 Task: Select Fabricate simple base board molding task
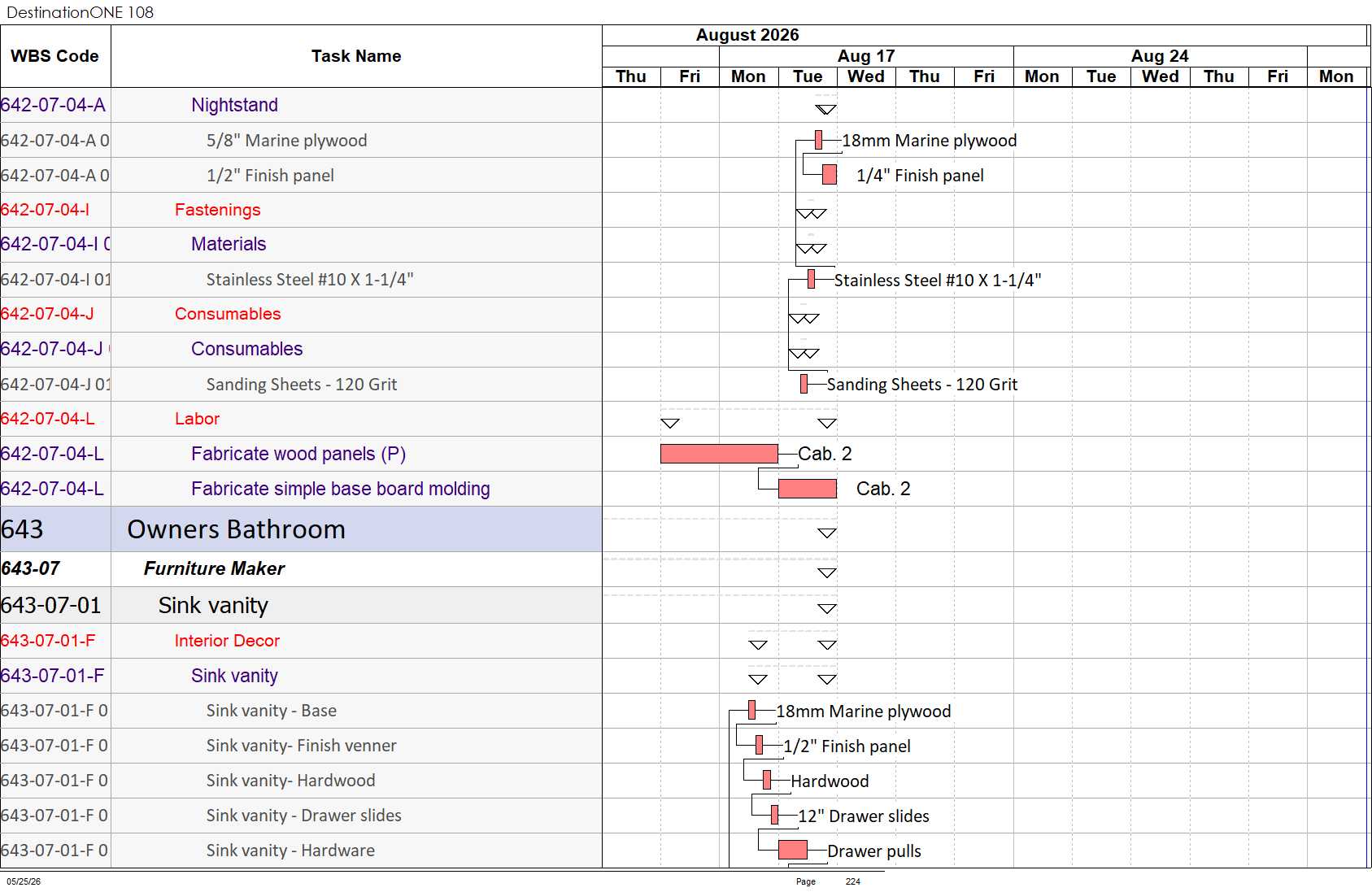point(301,489)
